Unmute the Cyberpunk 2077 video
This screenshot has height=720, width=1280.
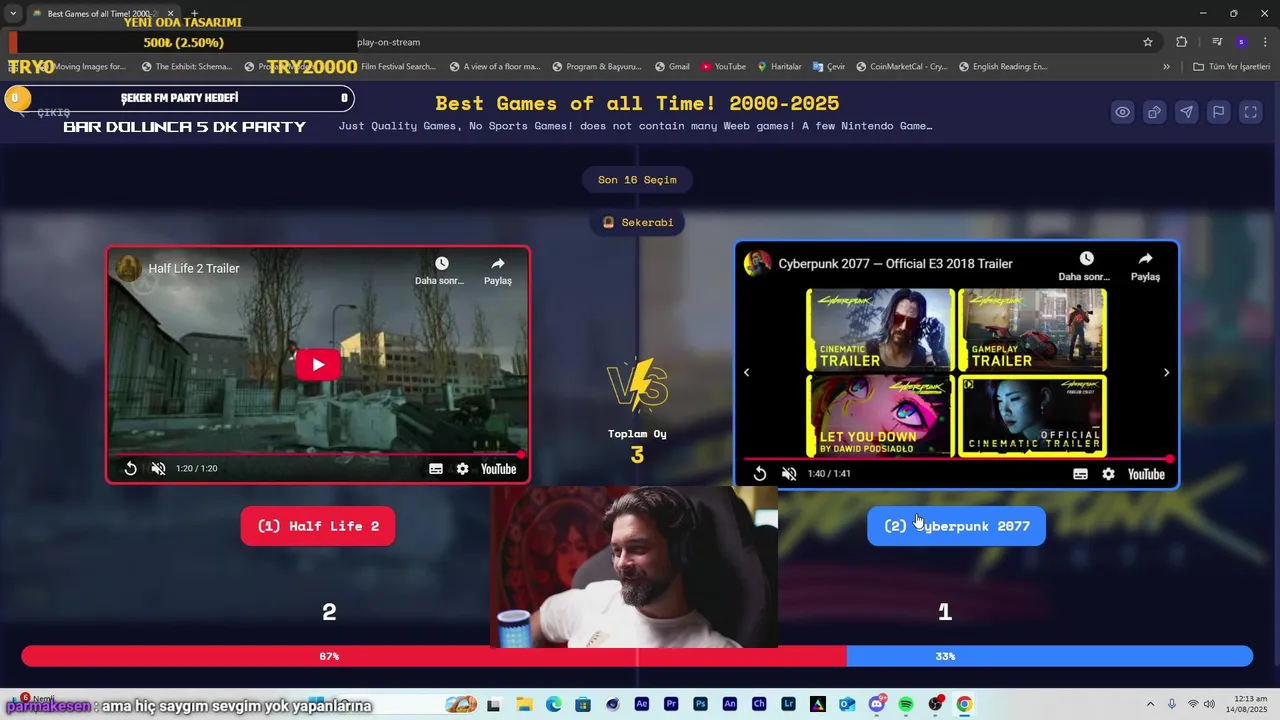tap(789, 474)
